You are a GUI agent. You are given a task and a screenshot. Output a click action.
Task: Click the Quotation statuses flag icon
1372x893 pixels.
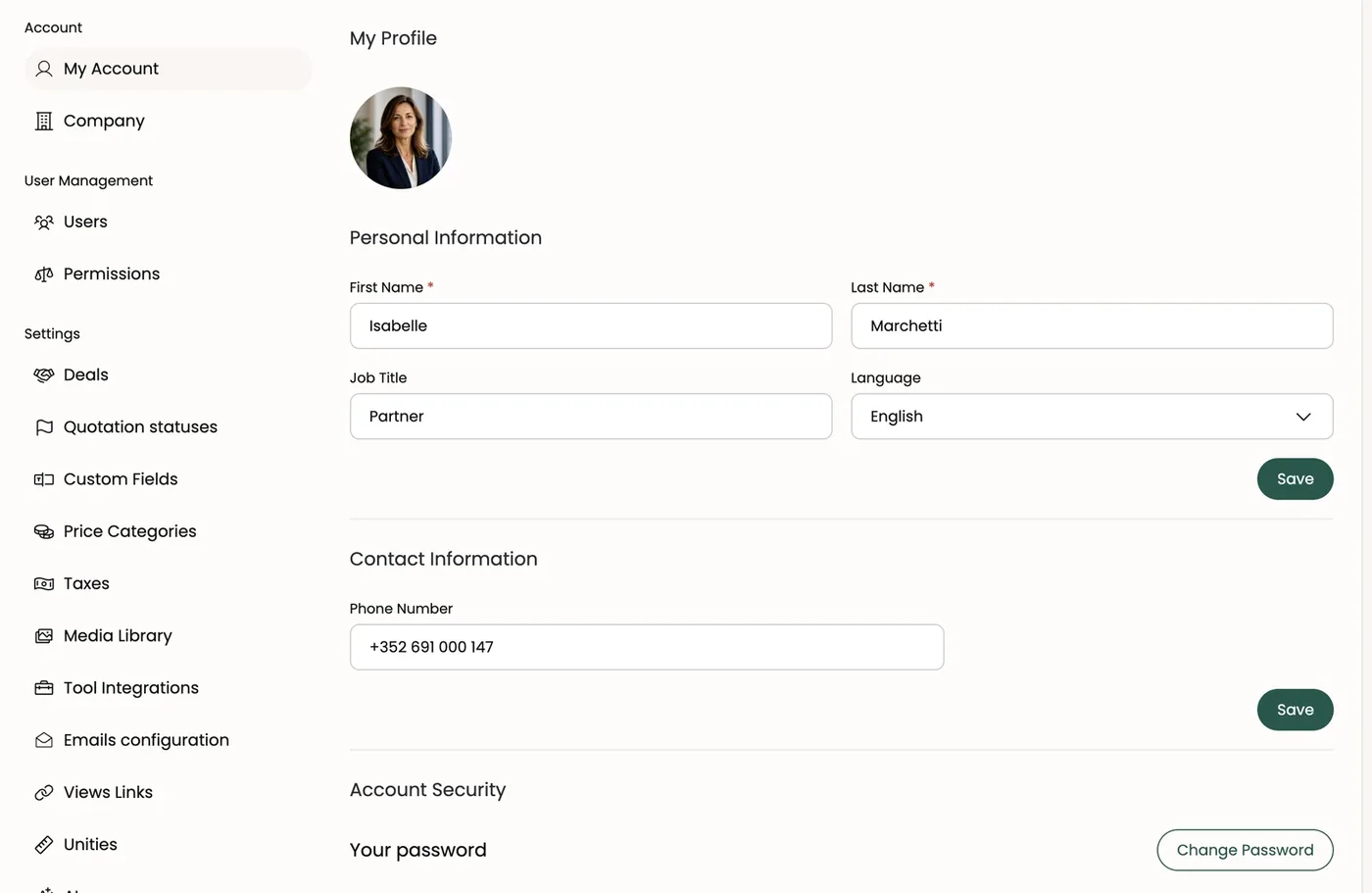(x=44, y=427)
